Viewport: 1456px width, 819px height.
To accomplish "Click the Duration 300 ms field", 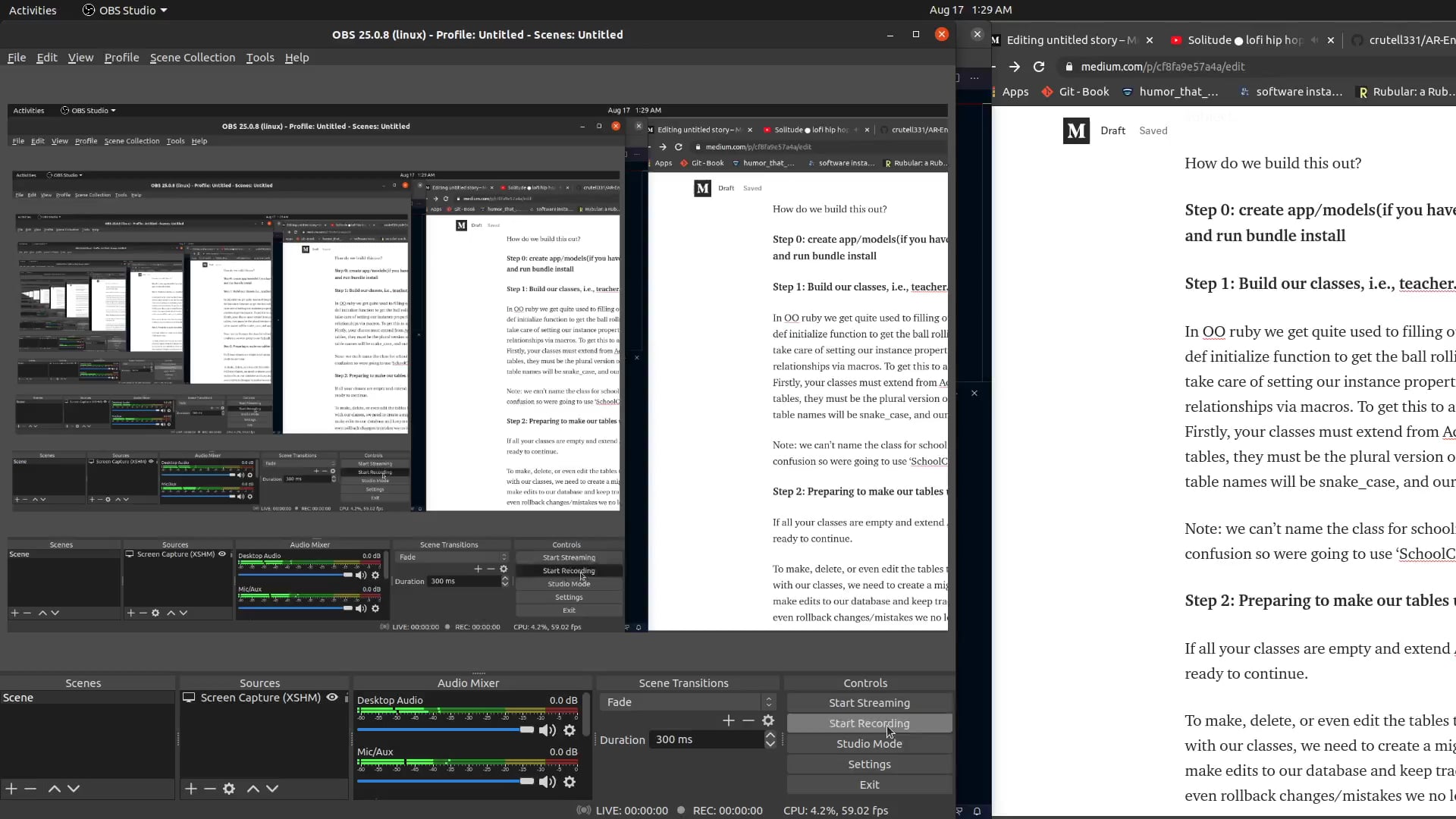I will click(x=707, y=739).
